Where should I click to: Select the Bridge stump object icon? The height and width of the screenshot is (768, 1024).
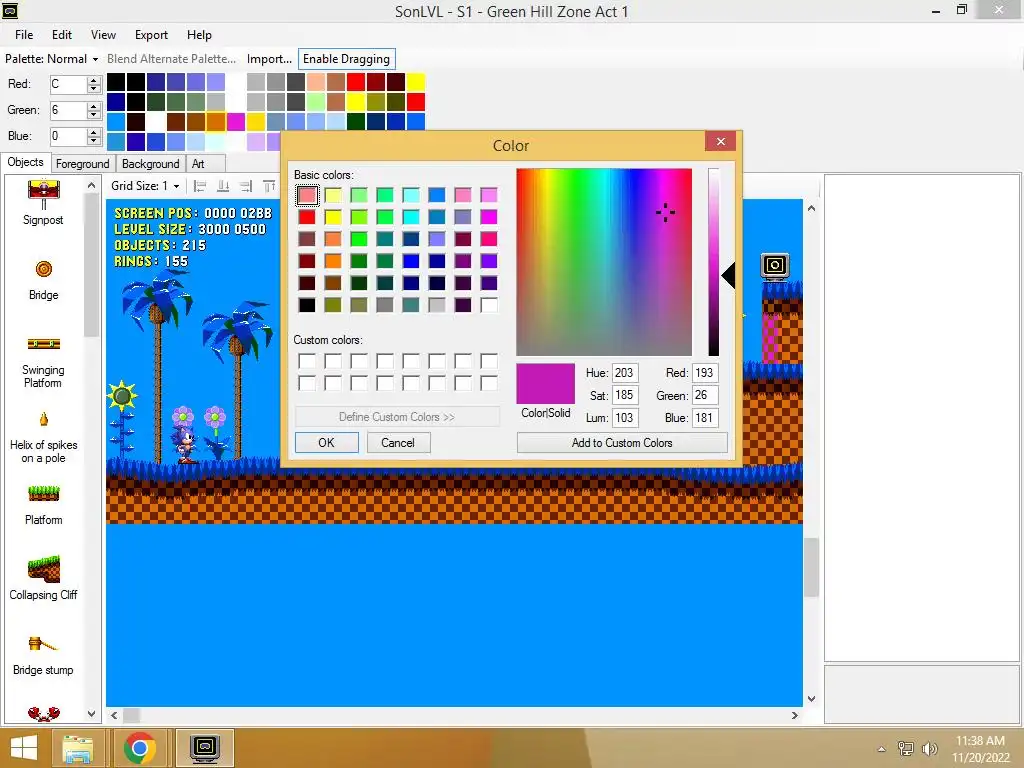tap(42, 644)
